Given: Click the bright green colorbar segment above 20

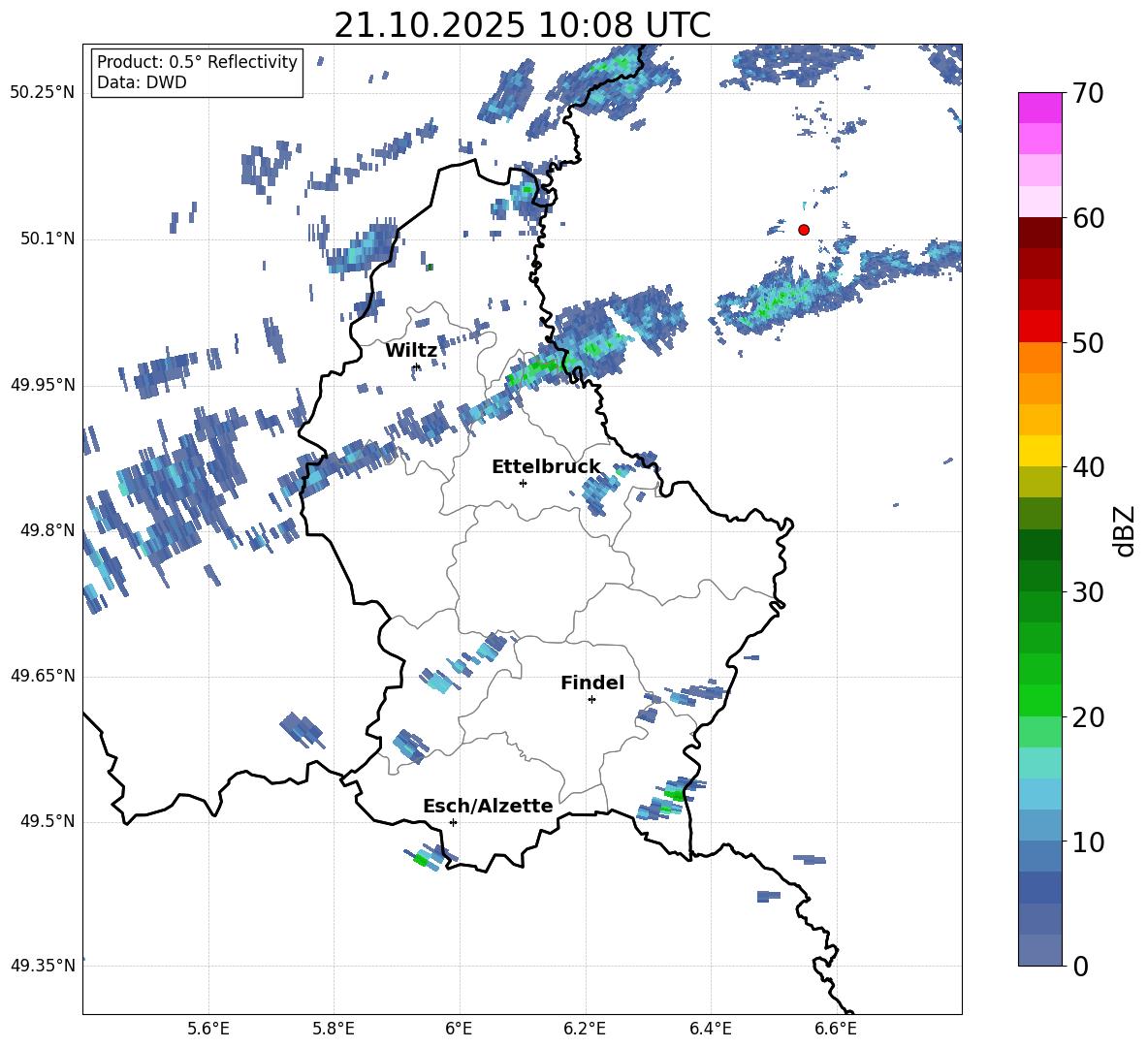Looking at the screenshot, I should pos(1039,700).
